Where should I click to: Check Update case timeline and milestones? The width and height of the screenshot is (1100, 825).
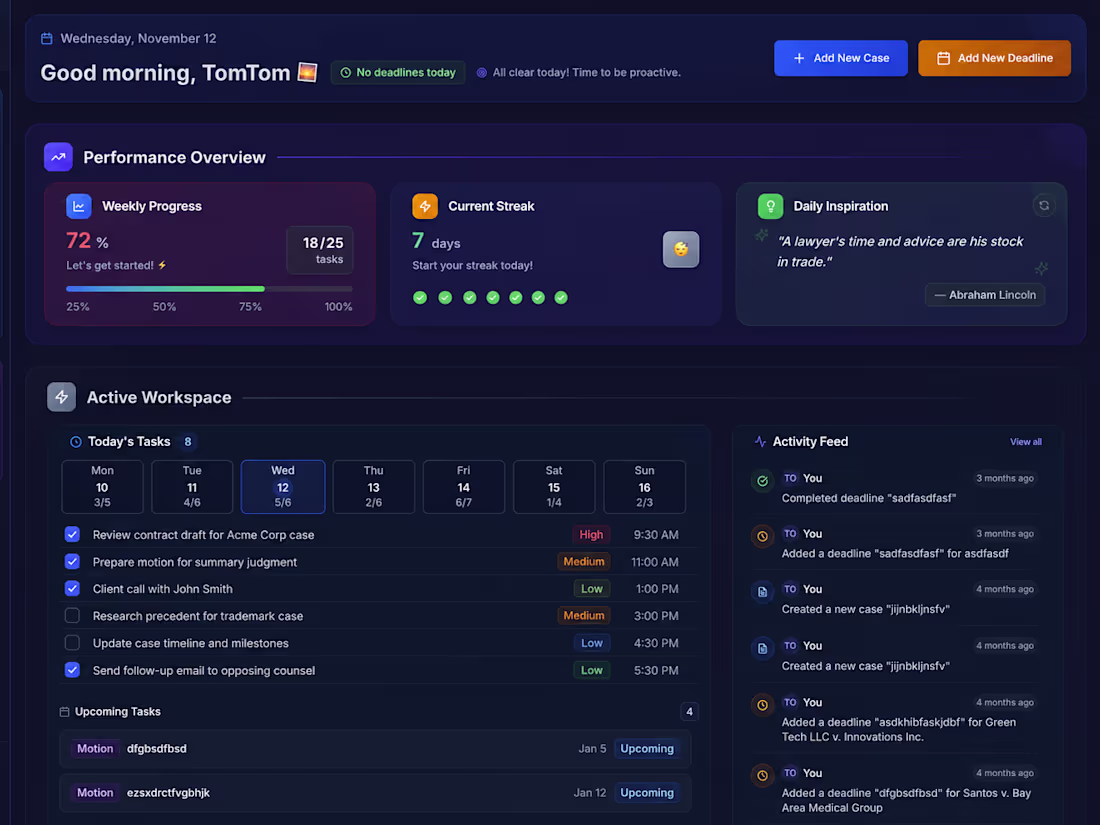72,643
